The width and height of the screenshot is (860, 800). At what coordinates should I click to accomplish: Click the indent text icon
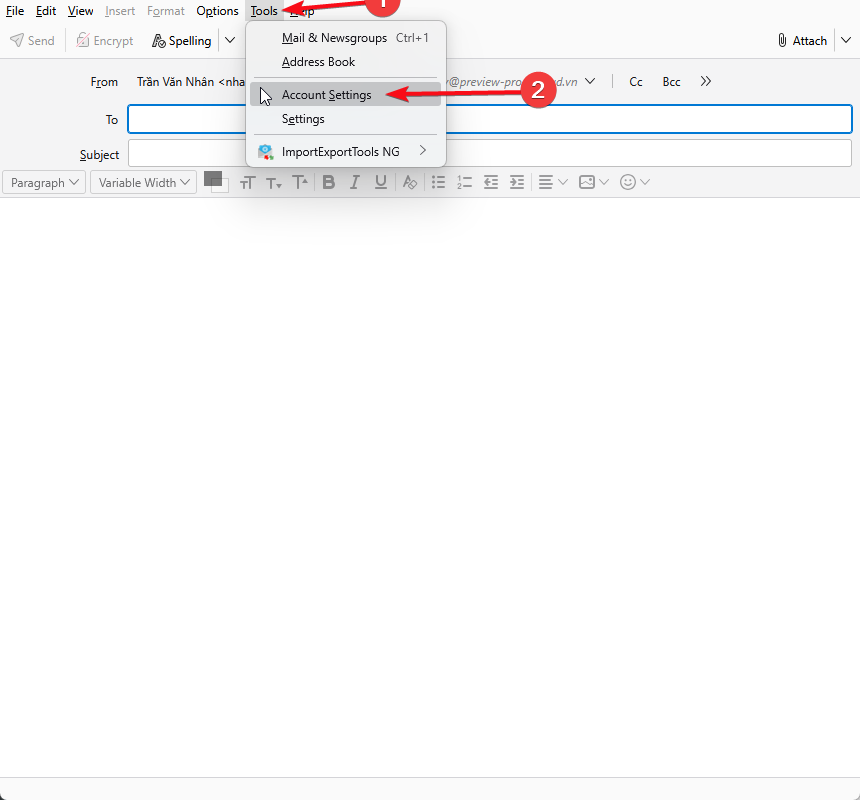[516, 182]
